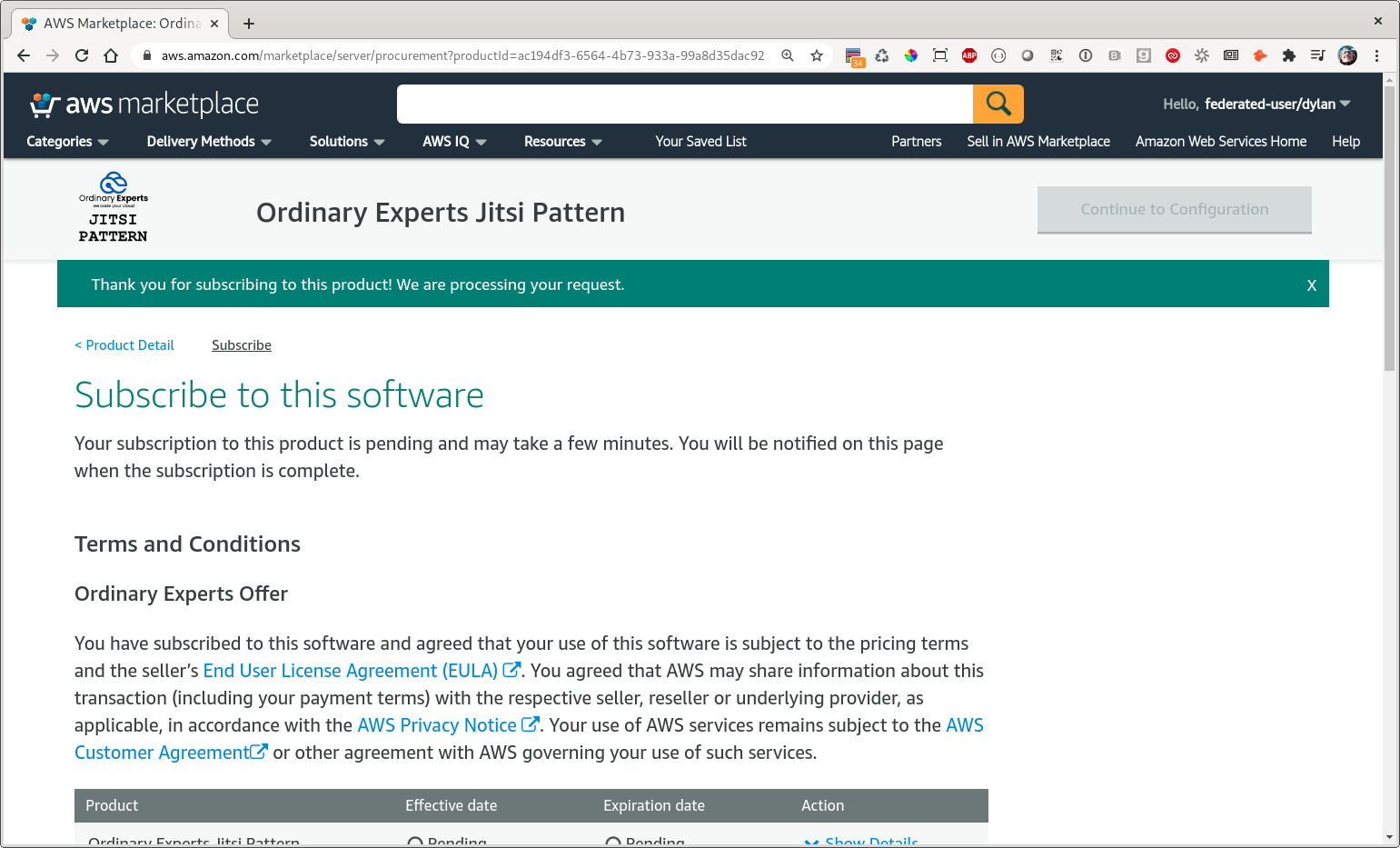
Task: Open the End User License Agreement link
Action: 351,671
